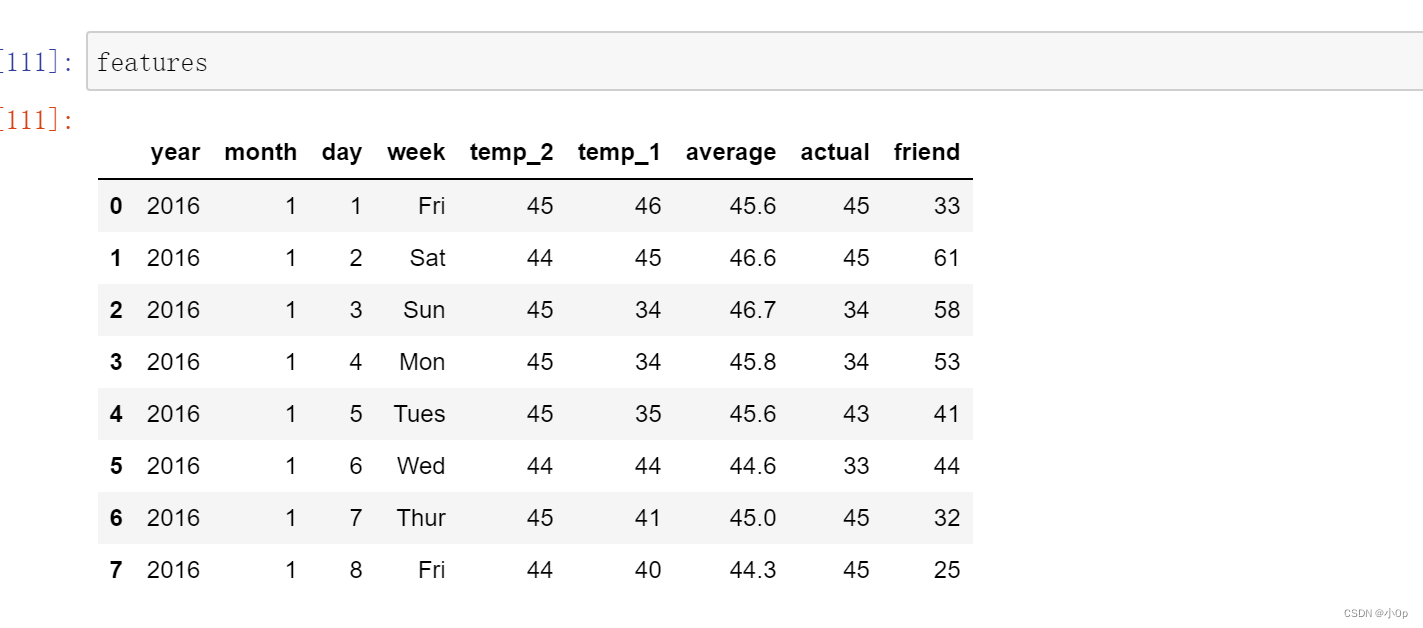1423x628 pixels.
Task: Click the 'Wed' cell in row 5
Action: pyautogui.click(x=421, y=466)
